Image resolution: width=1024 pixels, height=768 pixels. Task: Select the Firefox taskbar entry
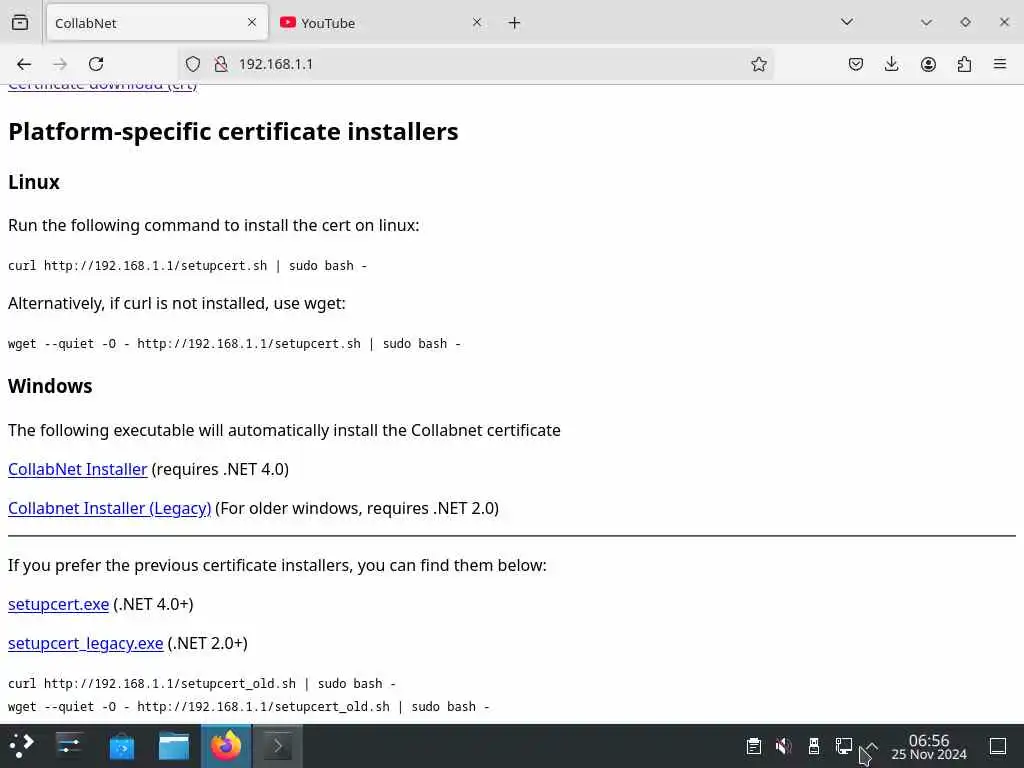point(226,746)
